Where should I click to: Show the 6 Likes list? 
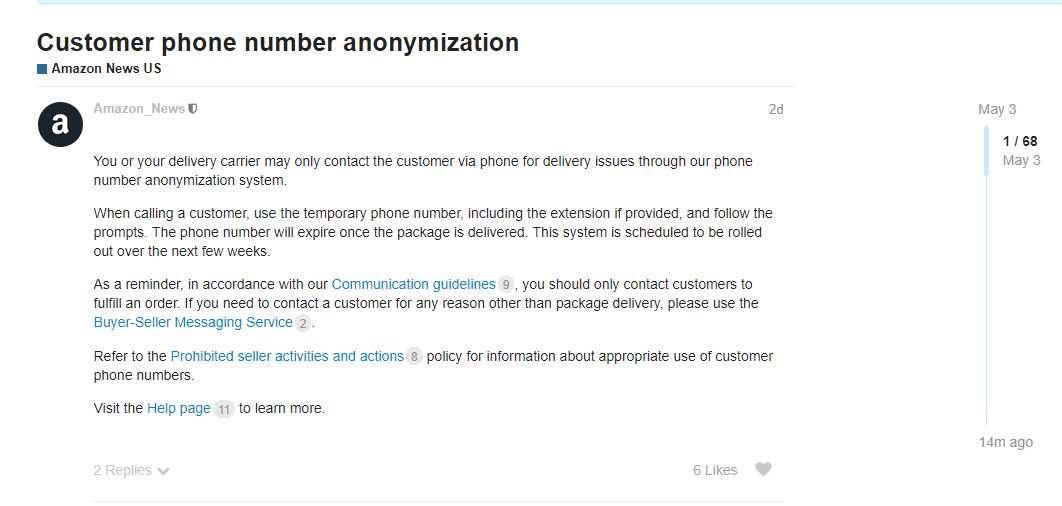[715, 470]
